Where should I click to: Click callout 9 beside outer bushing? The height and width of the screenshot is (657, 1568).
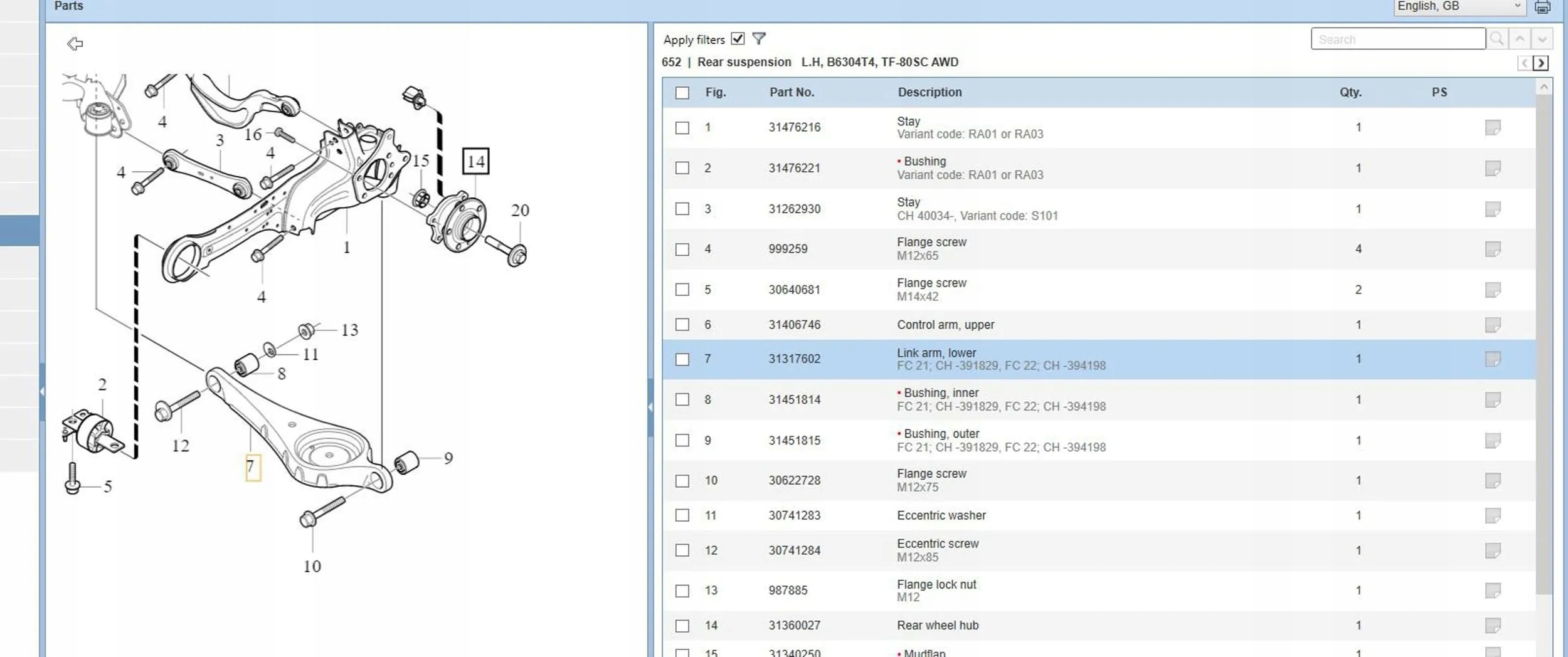click(x=448, y=458)
